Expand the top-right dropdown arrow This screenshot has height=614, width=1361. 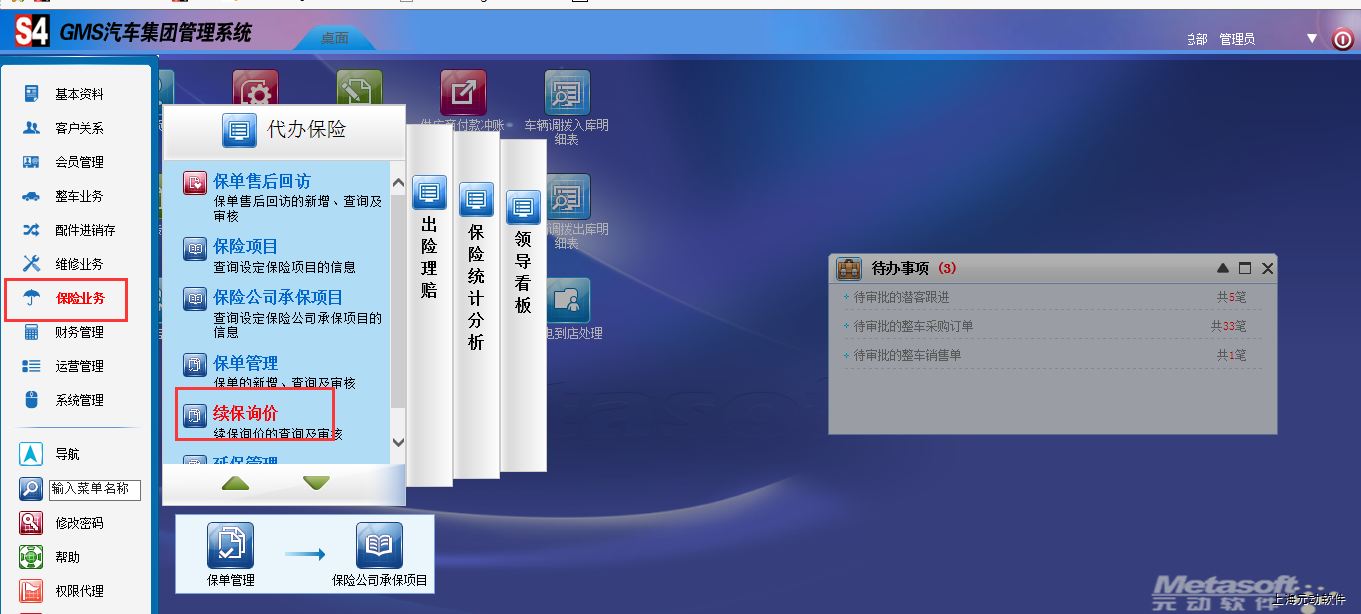(1312, 39)
